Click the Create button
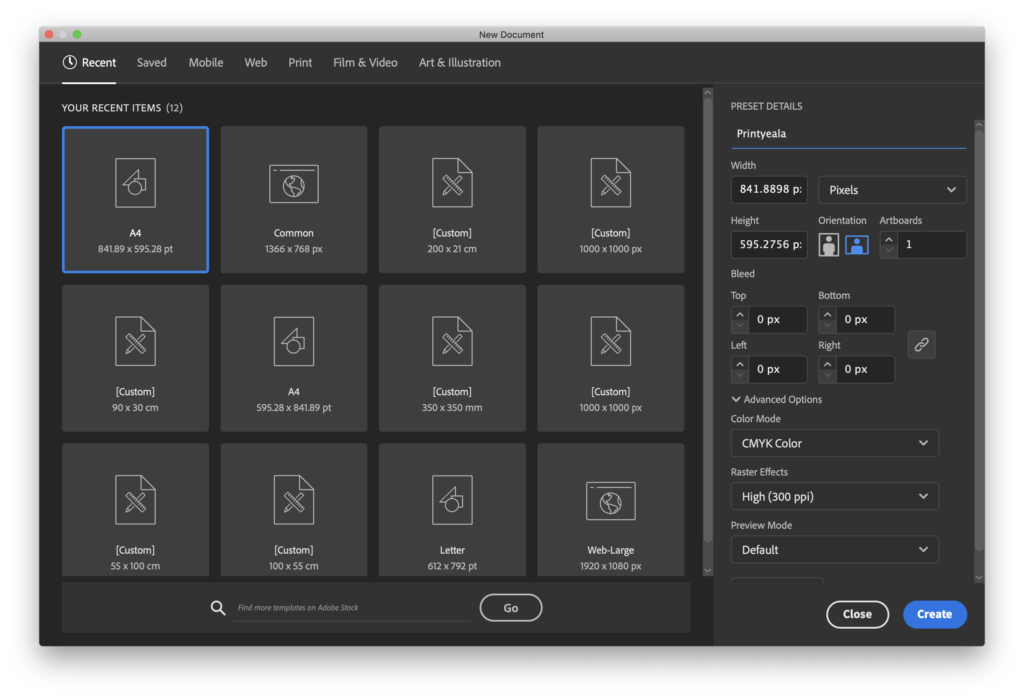The image size is (1024, 698). (934, 614)
